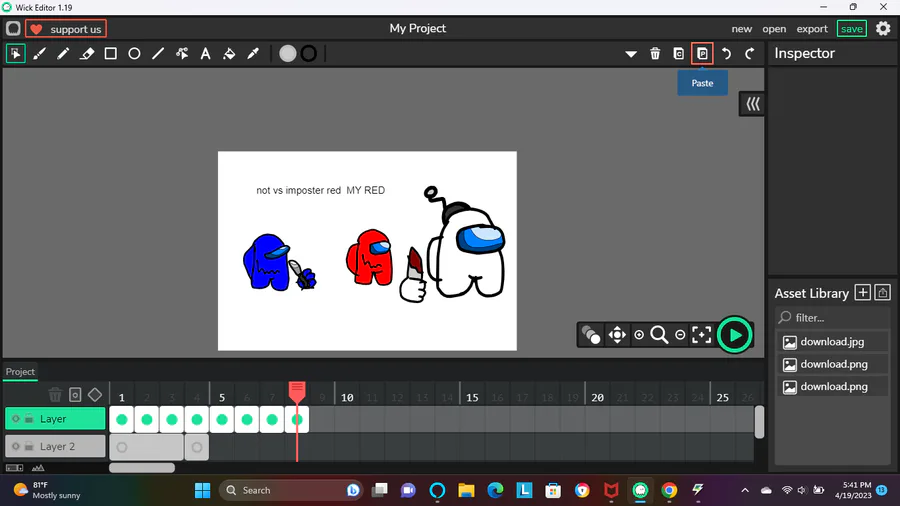The image size is (900, 506).
Task: Toggle visibility of Layer 2
Action: coord(15,446)
